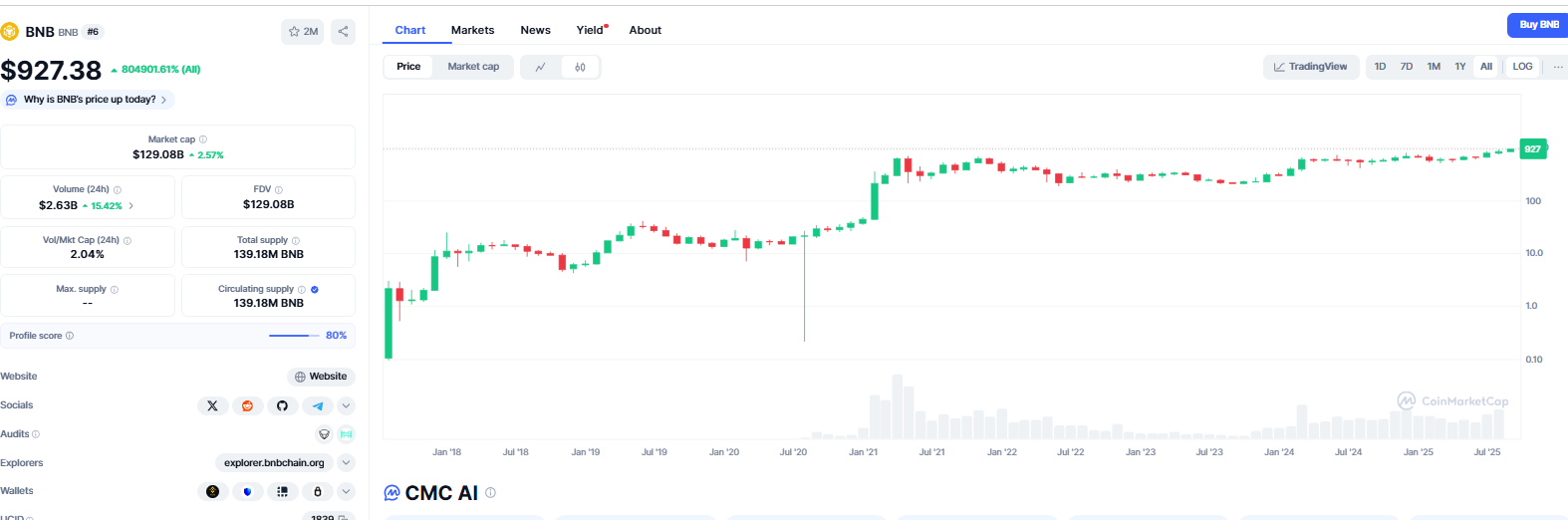Click the Buy BNB button
The height and width of the screenshot is (520, 1568).
(1538, 25)
